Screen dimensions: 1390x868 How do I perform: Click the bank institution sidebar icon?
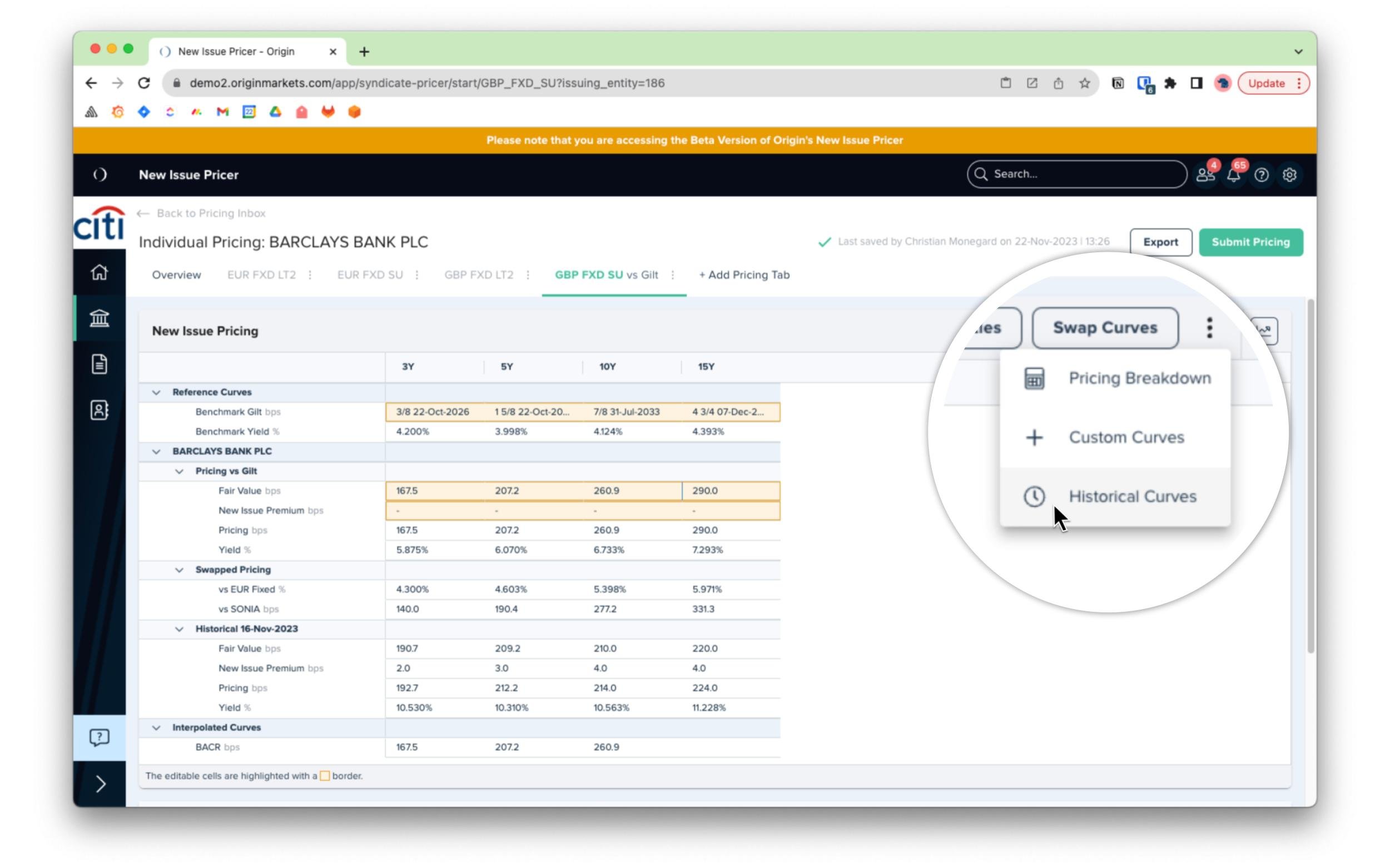click(100, 317)
